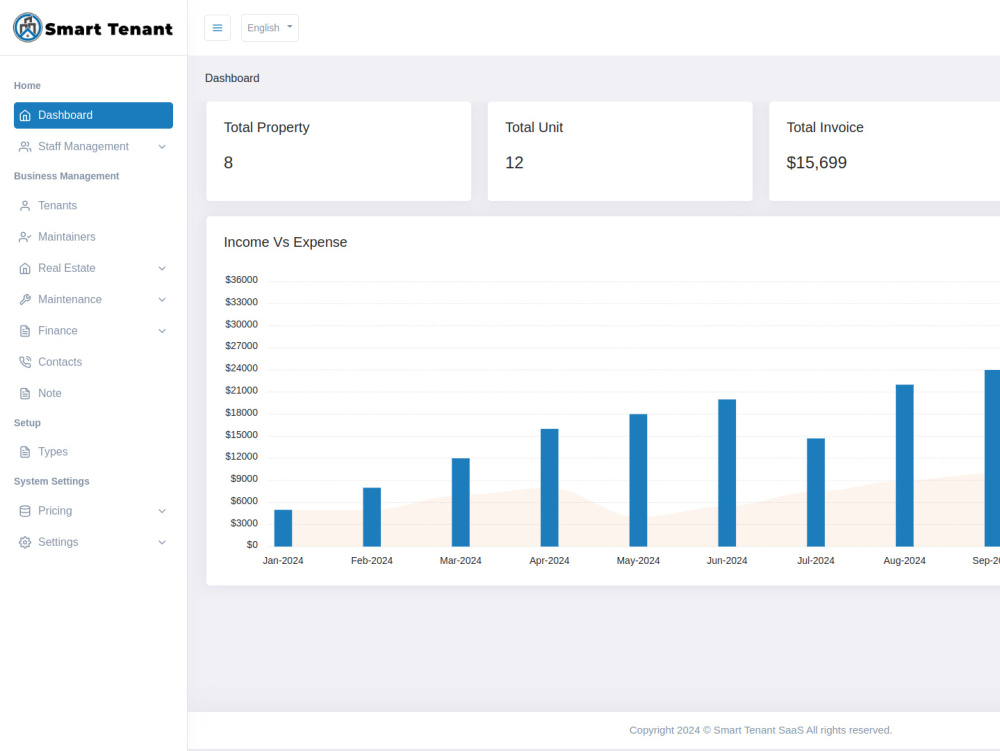
Task: Click the May-2024 income bar
Action: click(638, 480)
